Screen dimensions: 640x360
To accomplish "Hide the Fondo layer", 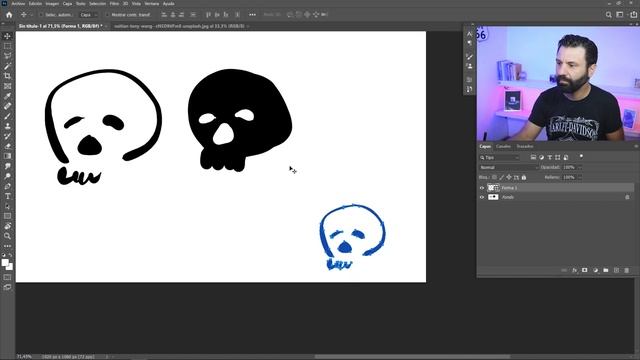I will (x=482, y=197).
